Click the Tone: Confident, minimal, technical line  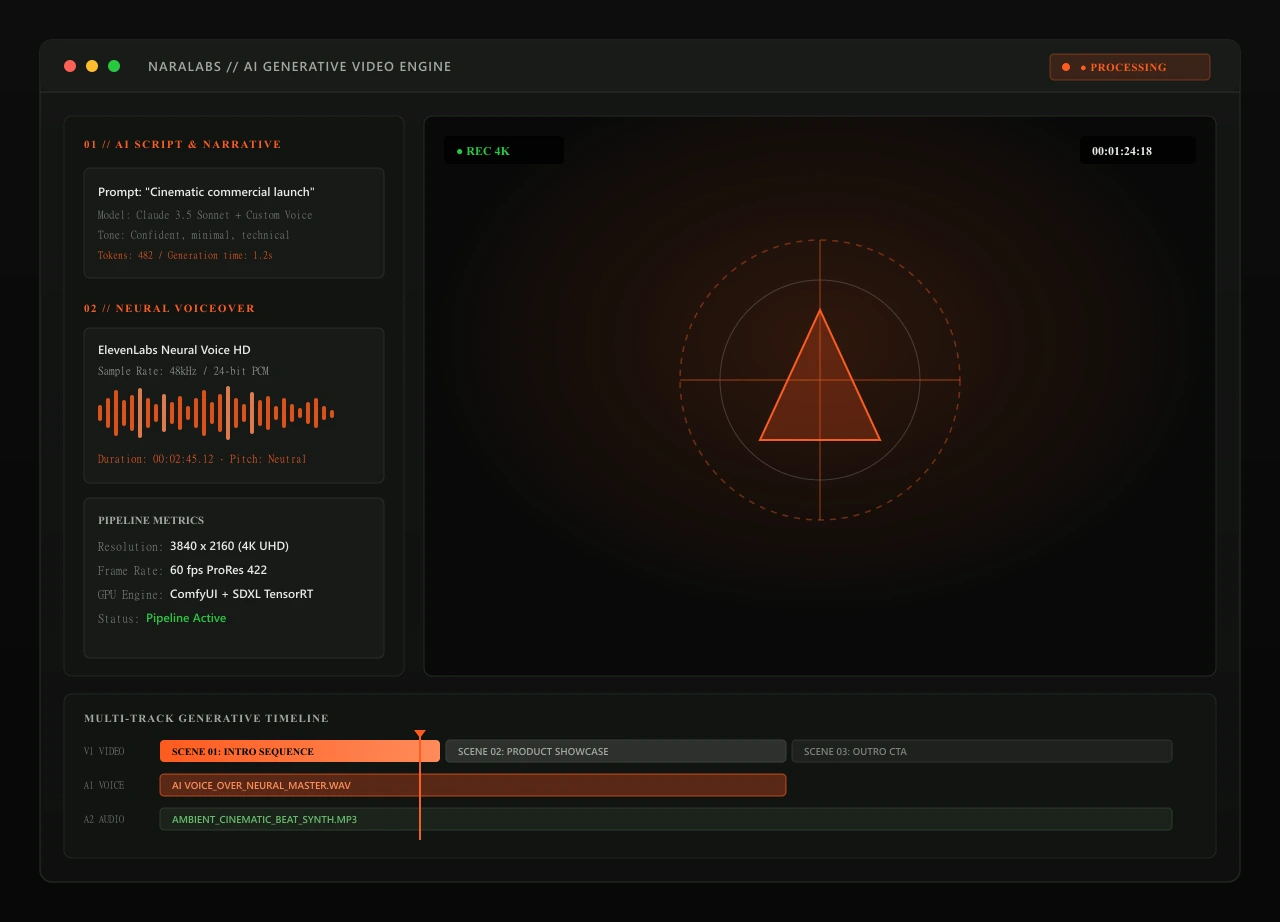tap(194, 235)
